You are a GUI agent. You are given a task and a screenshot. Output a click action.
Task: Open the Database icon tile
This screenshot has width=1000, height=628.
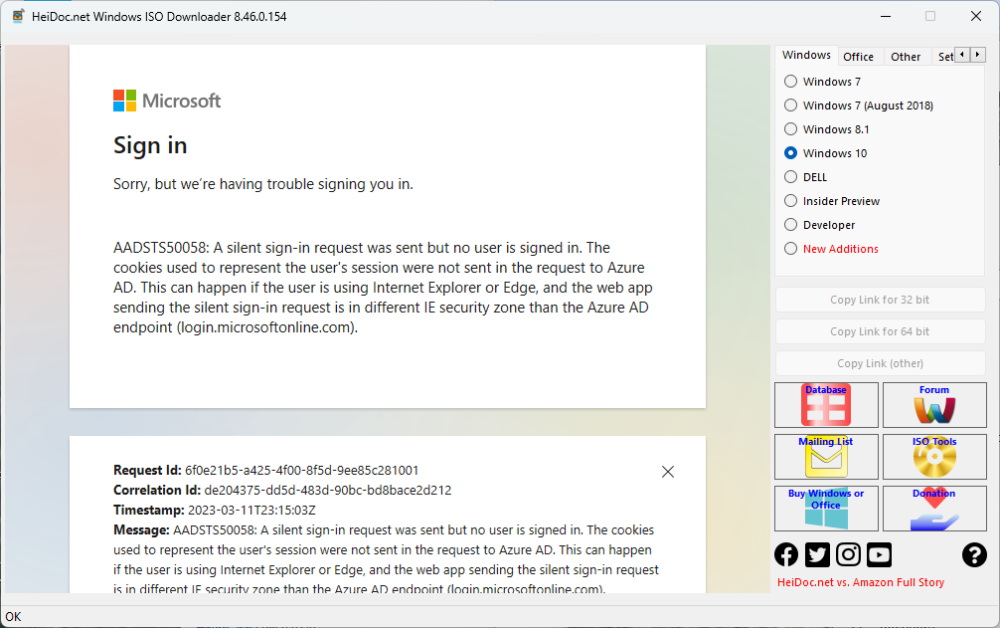click(x=826, y=405)
